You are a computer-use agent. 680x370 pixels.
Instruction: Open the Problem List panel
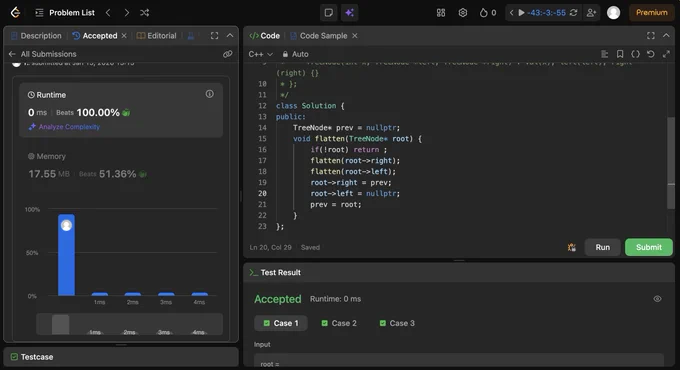point(65,13)
